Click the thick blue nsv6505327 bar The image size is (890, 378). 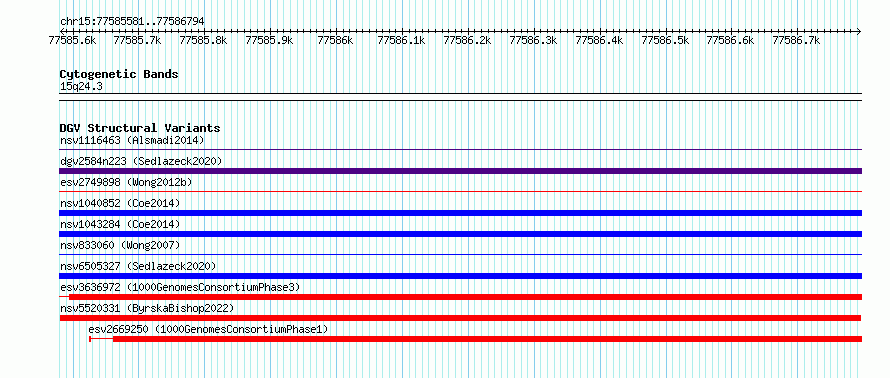pyautogui.click(x=460, y=276)
